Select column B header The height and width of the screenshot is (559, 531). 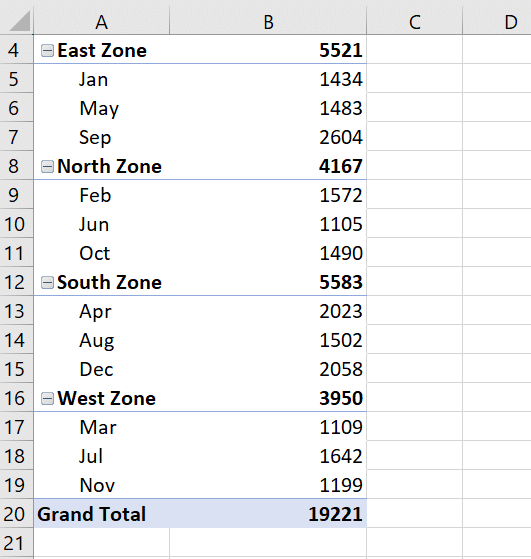tap(268, 22)
